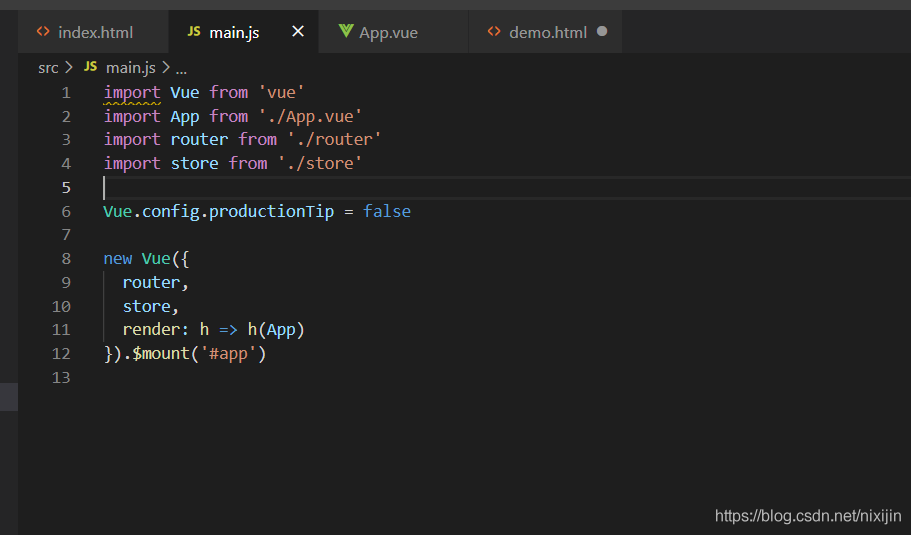This screenshot has width=911, height=535.
Task: Click line number 5 in the gutter
Action: click(x=66, y=188)
